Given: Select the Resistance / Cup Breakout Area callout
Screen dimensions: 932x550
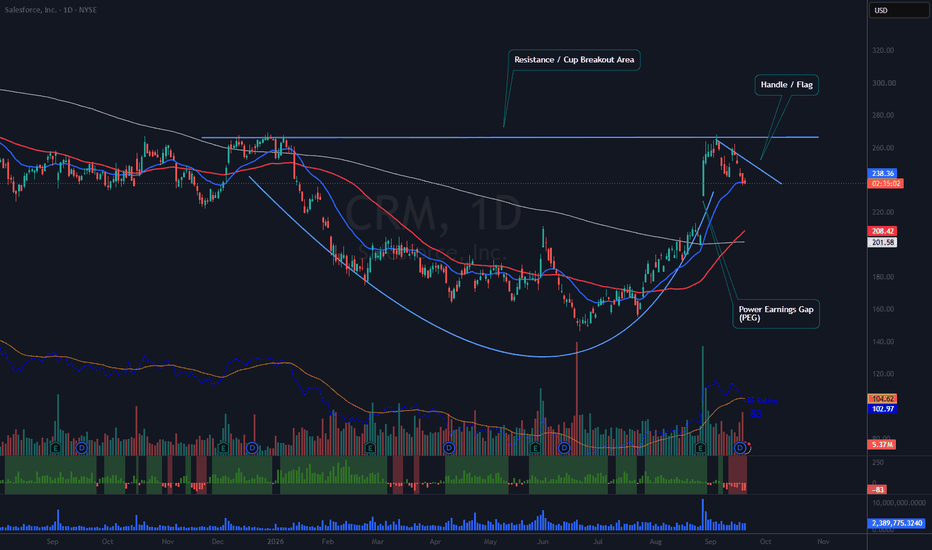Looking at the screenshot, I should click(x=574, y=59).
